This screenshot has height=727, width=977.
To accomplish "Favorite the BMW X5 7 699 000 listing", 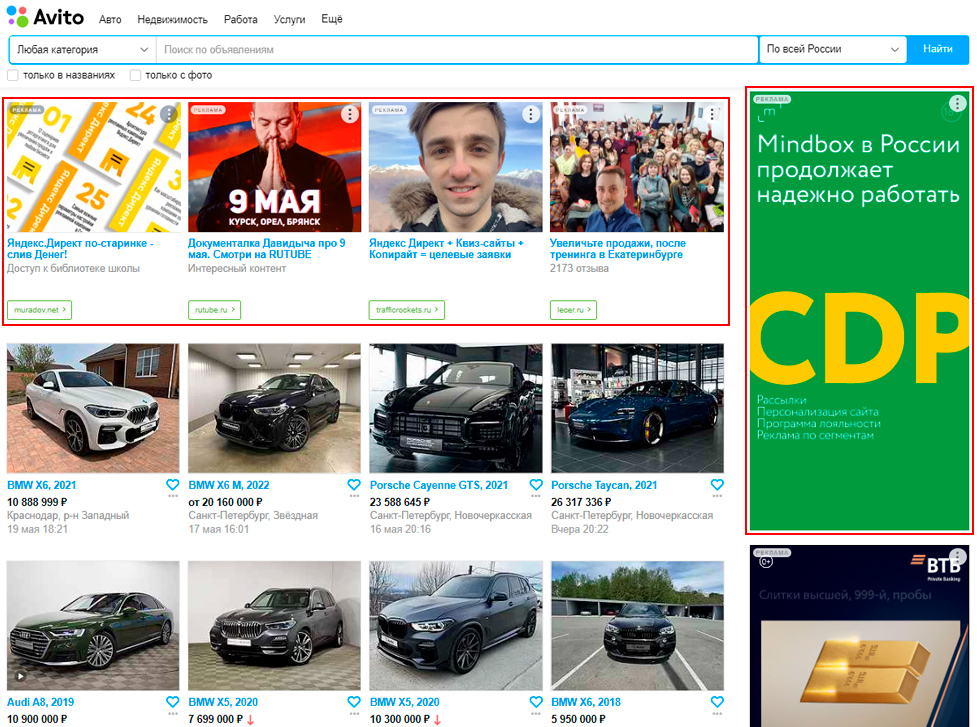I will coord(354,702).
